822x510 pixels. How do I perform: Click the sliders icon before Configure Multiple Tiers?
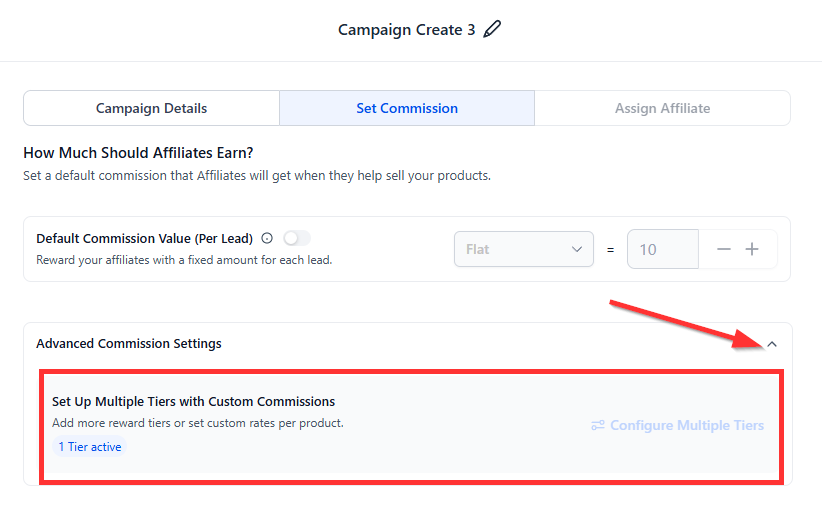click(598, 425)
